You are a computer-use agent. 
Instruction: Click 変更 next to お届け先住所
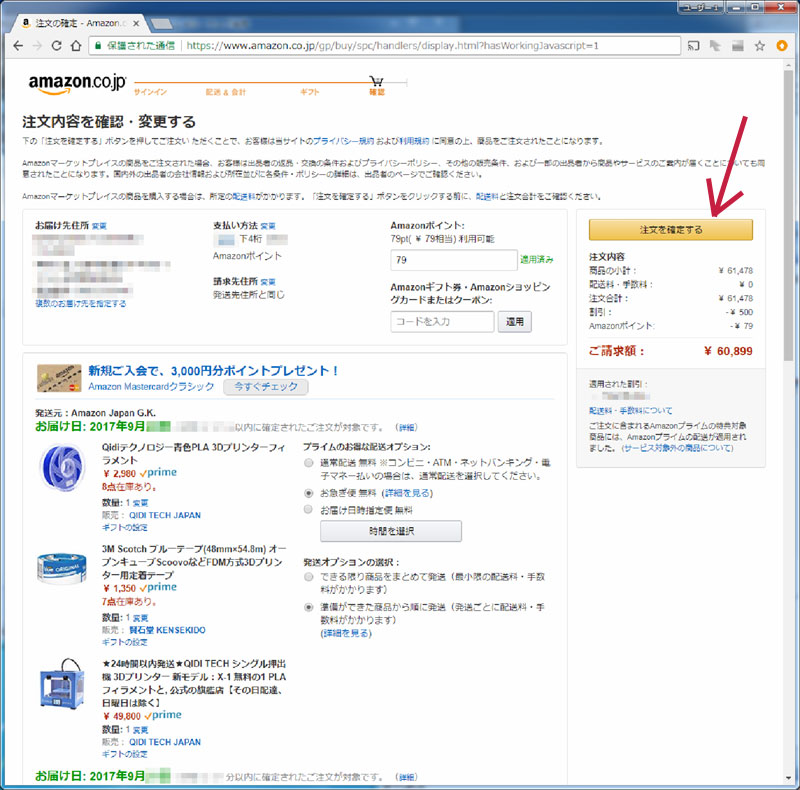(x=99, y=226)
